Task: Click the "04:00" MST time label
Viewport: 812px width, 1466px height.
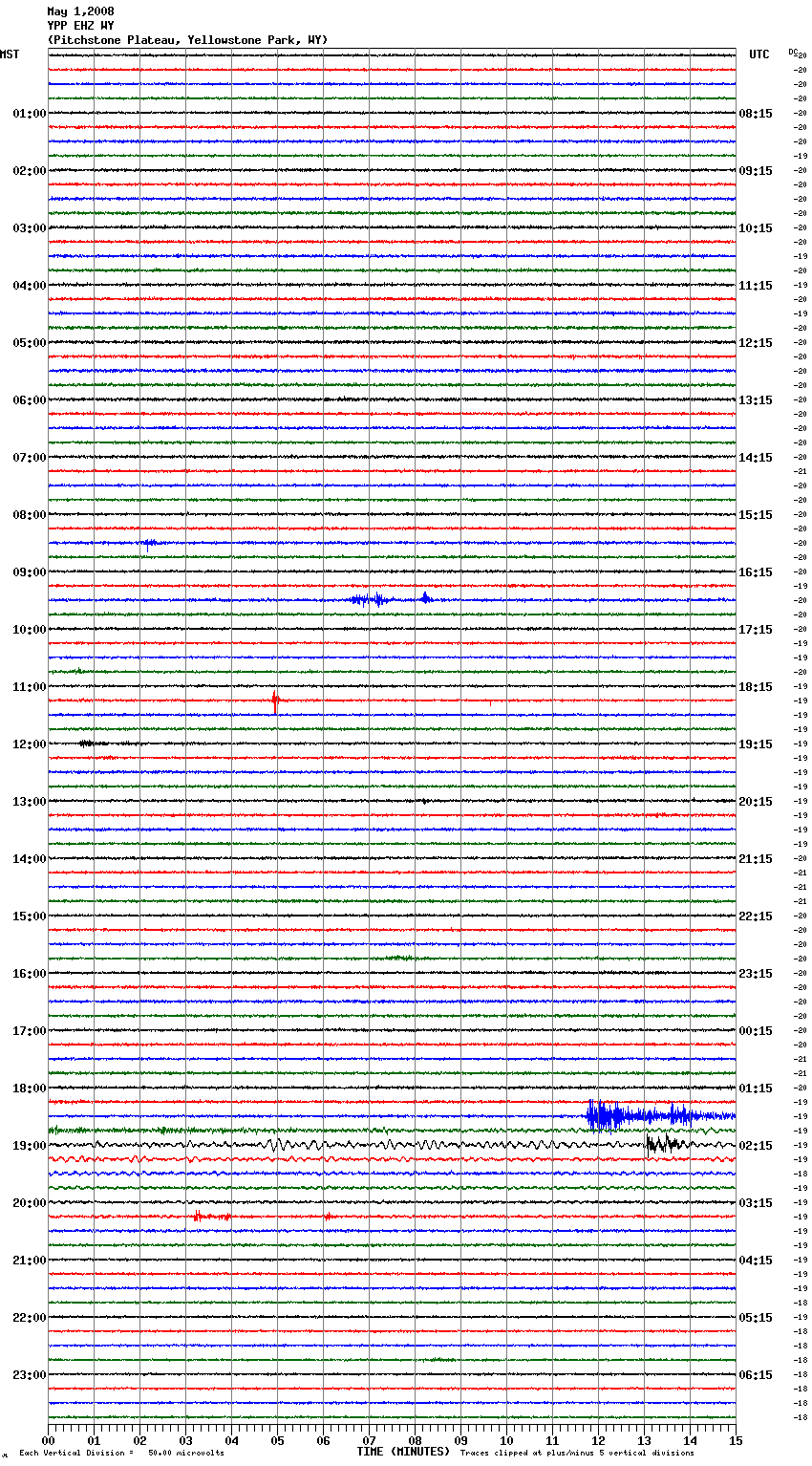Action: pos(30,286)
